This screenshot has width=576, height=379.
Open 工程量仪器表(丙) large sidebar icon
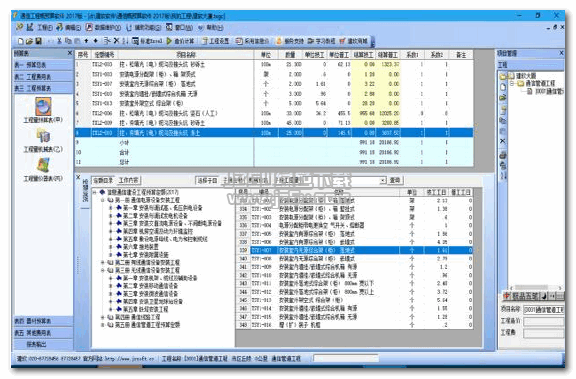coord(43,169)
